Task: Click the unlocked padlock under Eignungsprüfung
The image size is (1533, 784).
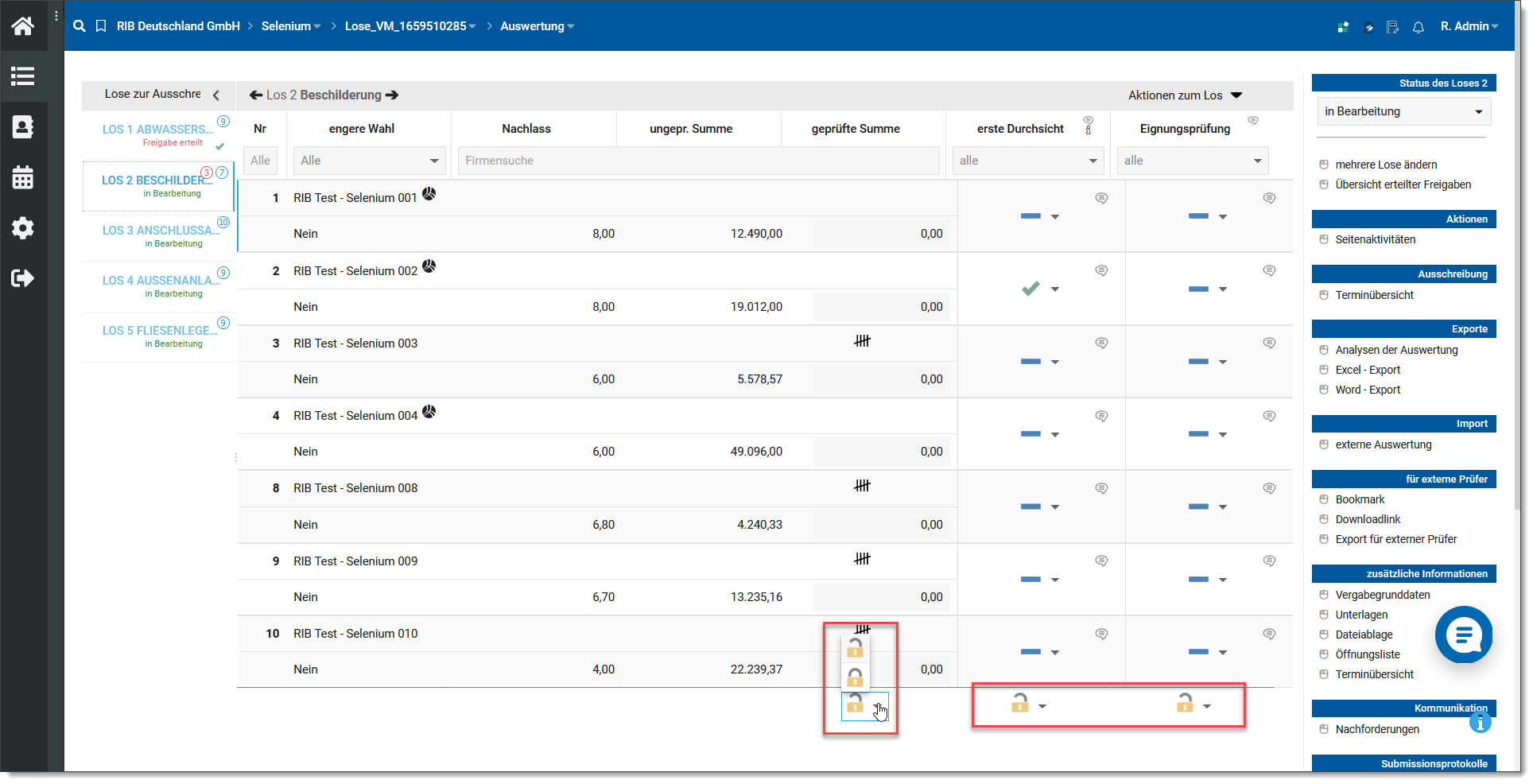Action: click(x=1185, y=703)
